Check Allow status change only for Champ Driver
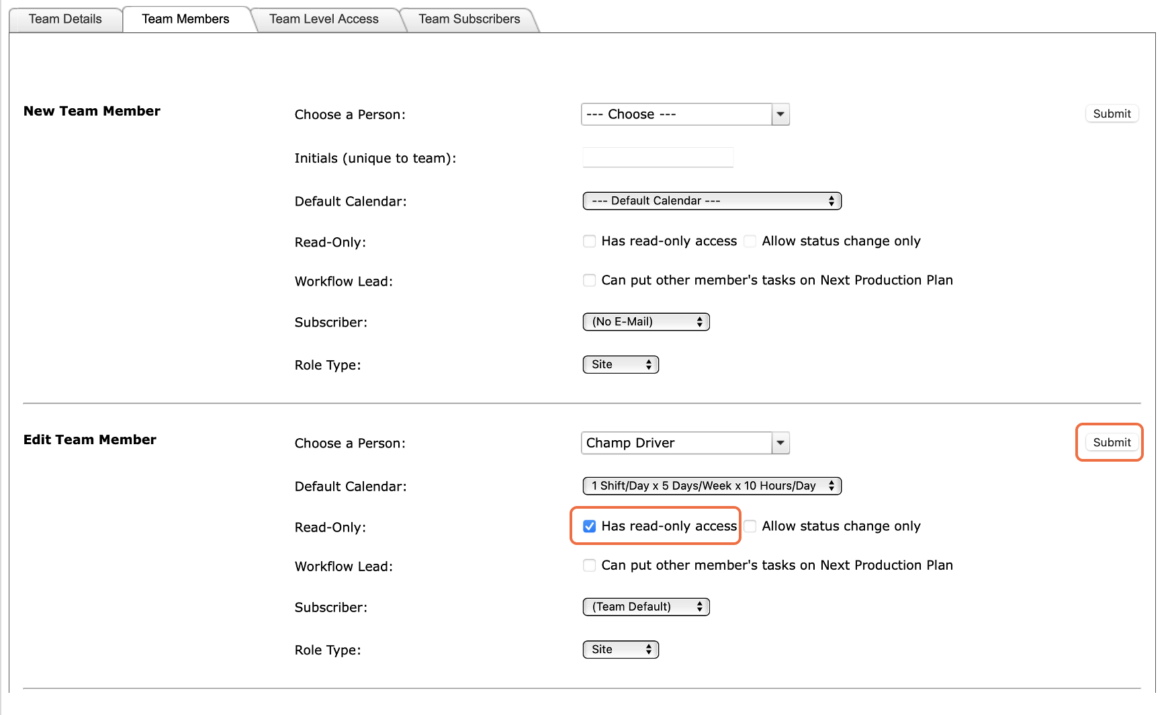This screenshot has width=1170, height=715. pyautogui.click(x=750, y=526)
